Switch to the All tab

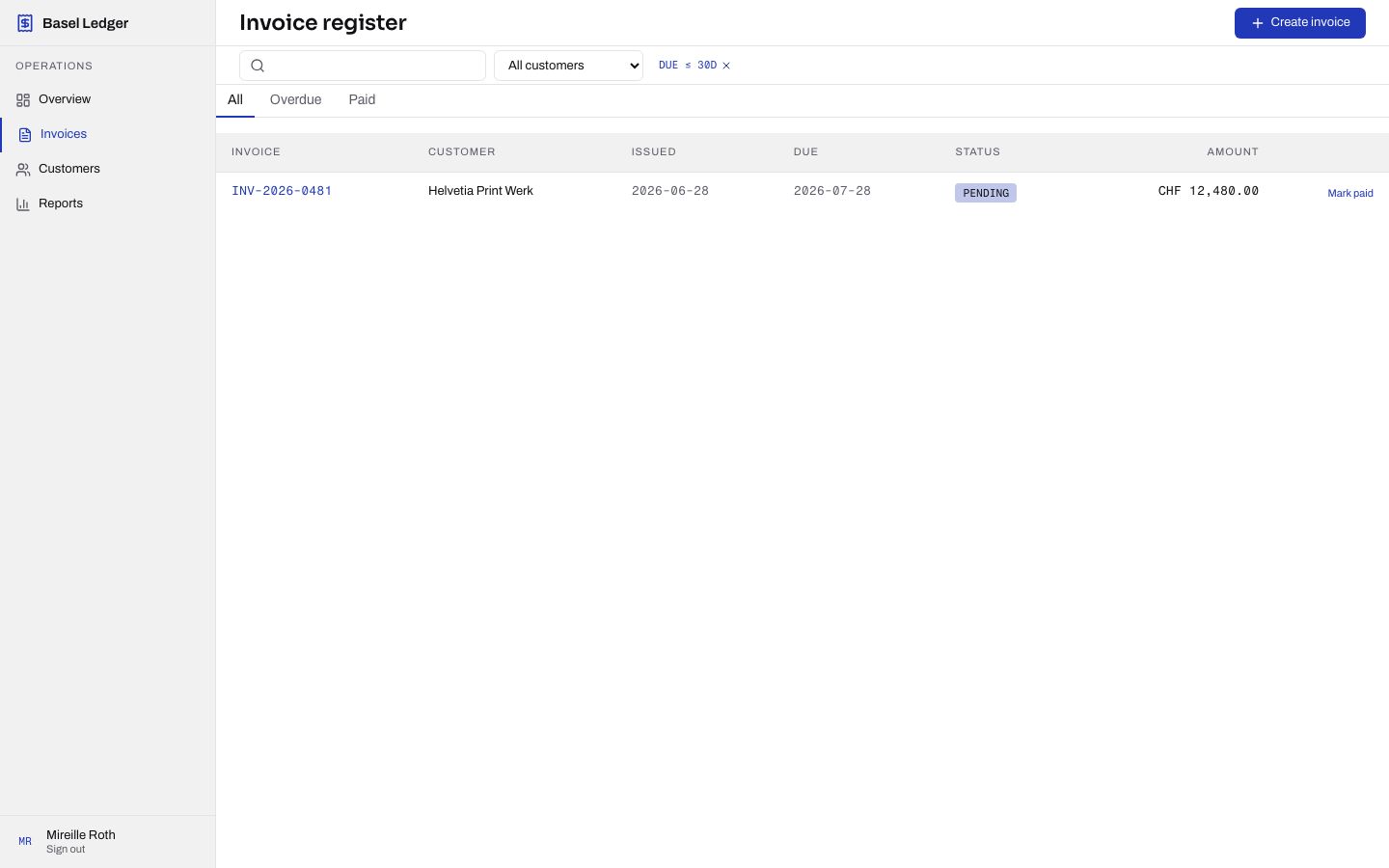pos(235,100)
